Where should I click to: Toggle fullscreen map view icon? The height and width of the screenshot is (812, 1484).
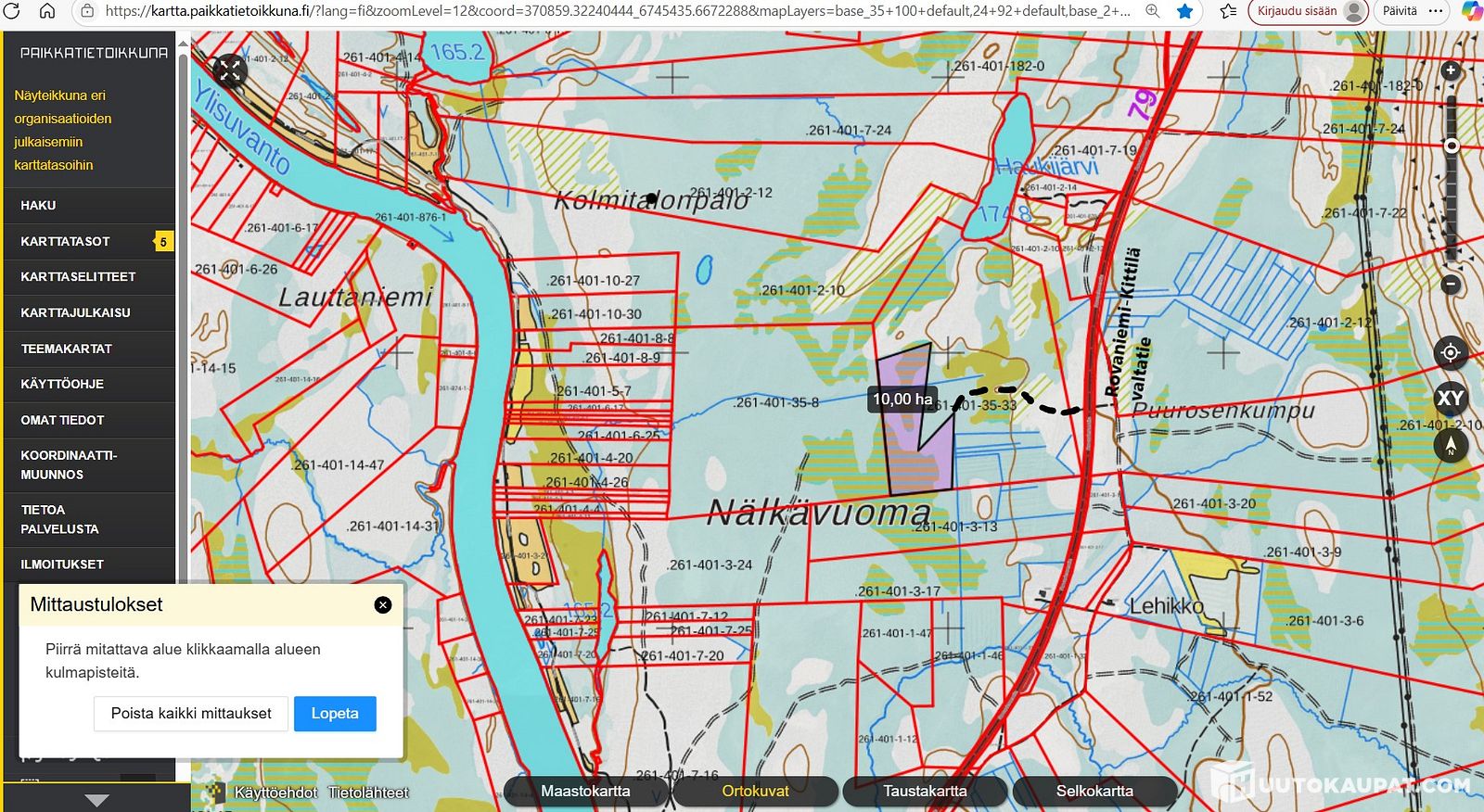coord(229,70)
